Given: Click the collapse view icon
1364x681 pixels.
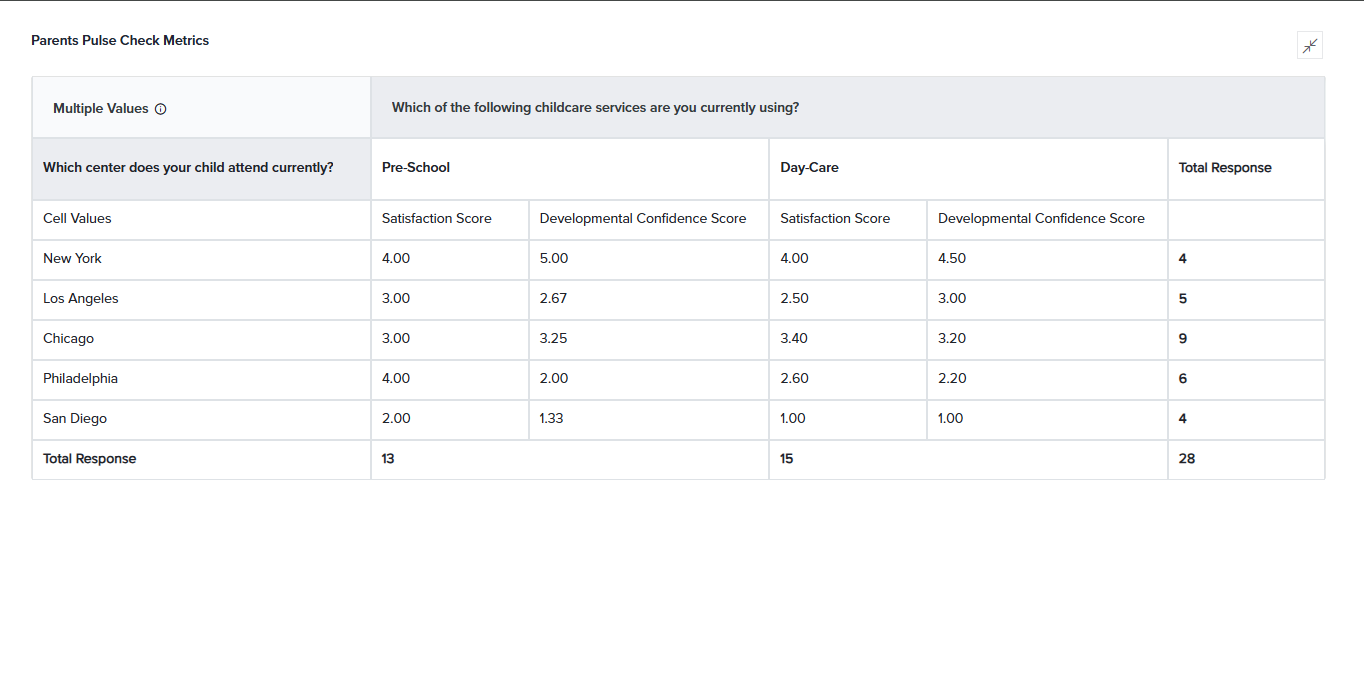Looking at the screenshot, I should [x=1309, y=45].
